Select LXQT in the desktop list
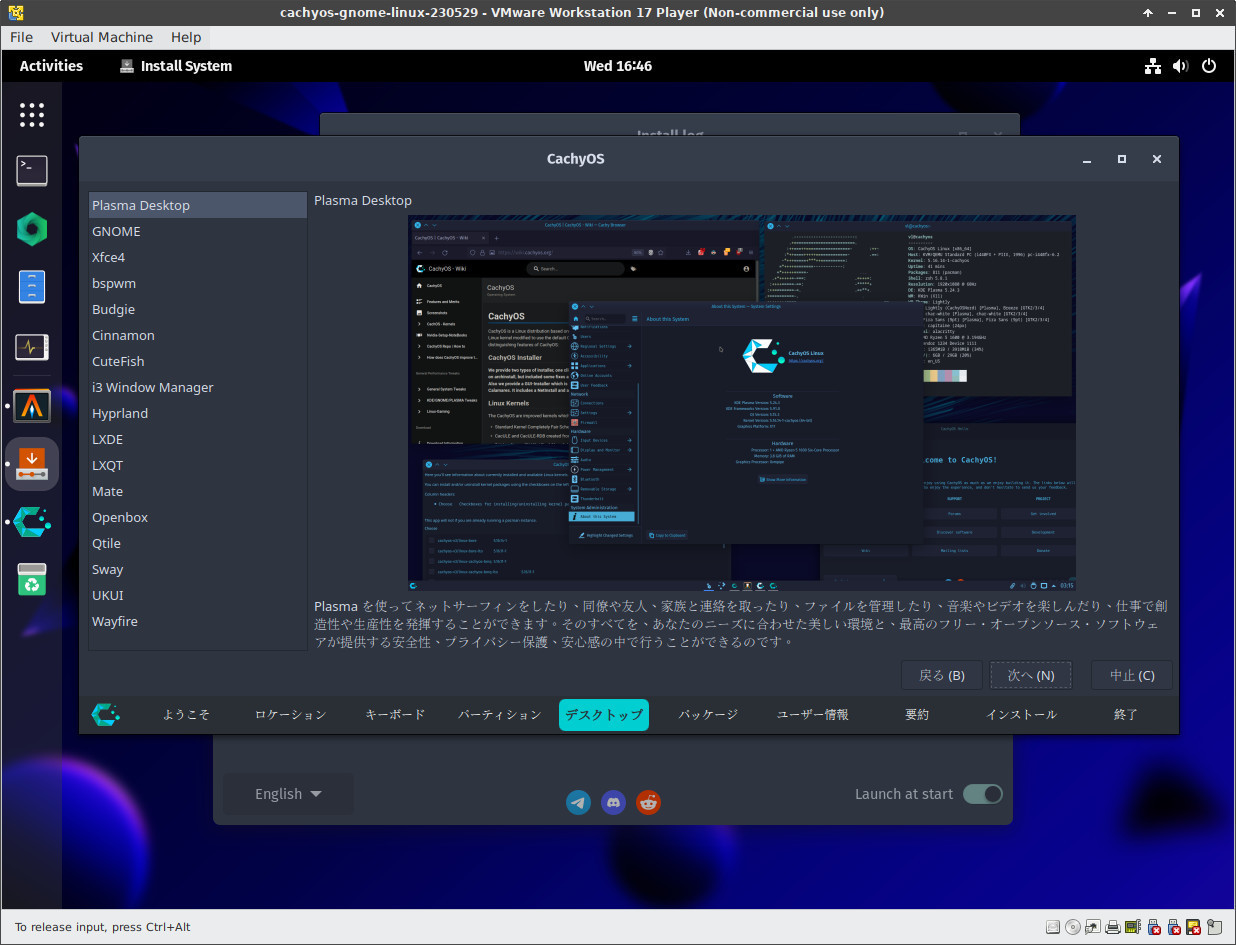 tap(198, 465)
